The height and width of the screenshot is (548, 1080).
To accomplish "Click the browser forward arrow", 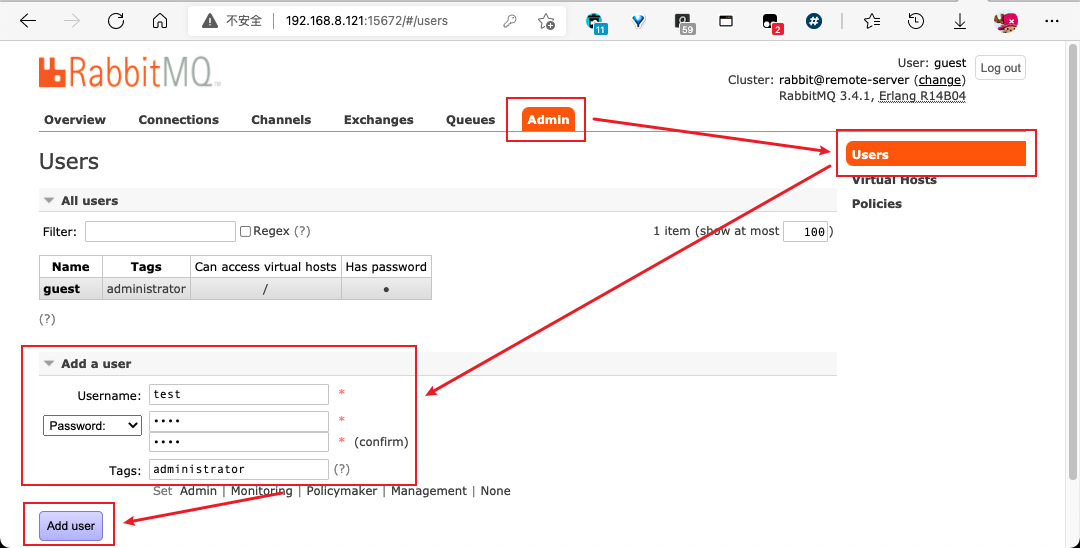I will tap(72, 21).
